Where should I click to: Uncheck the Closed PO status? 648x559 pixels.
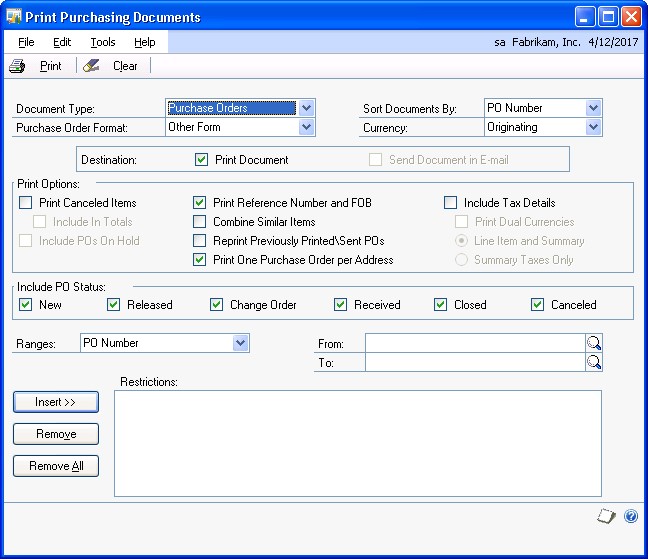tap(441, 304)
